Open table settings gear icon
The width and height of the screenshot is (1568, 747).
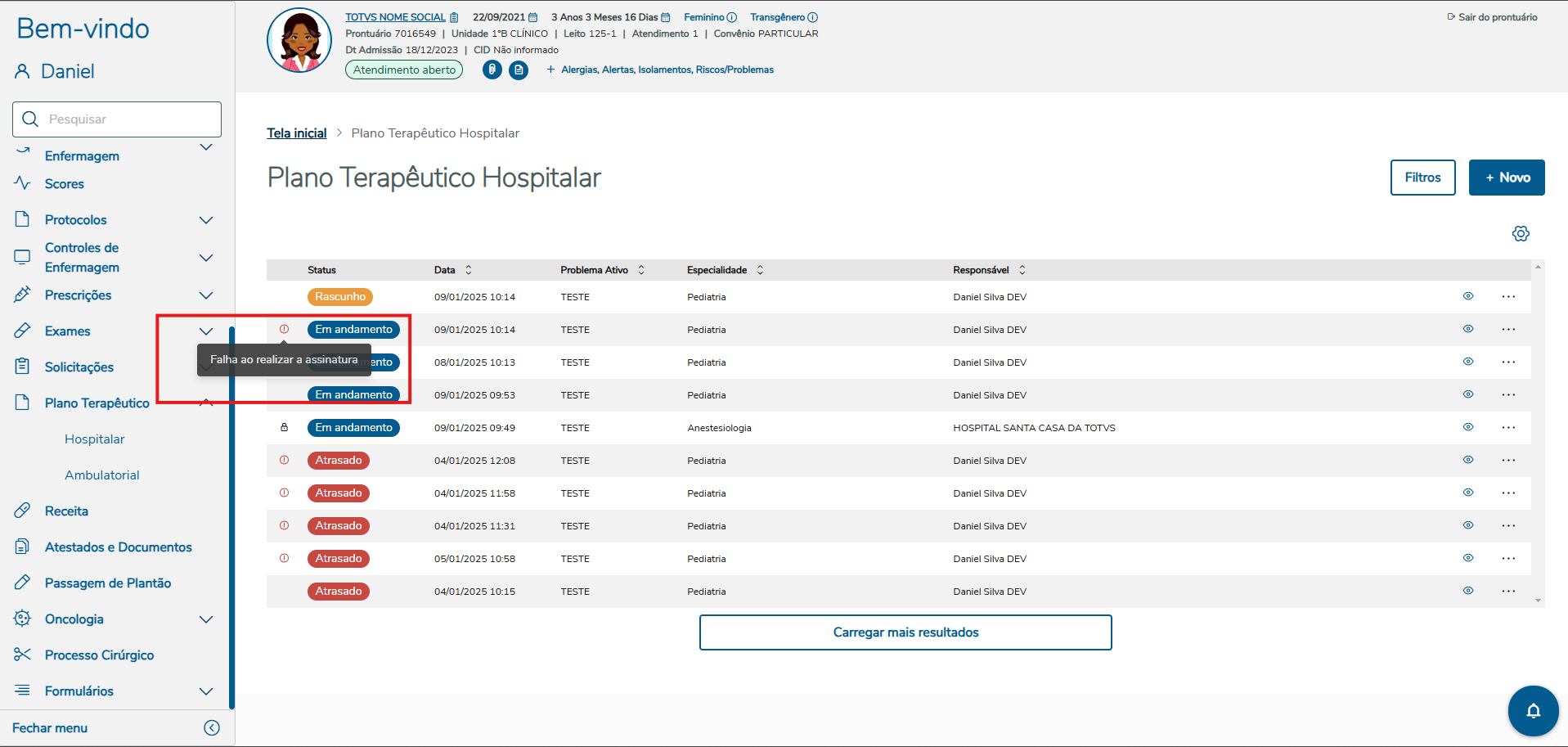(1521, 234)
